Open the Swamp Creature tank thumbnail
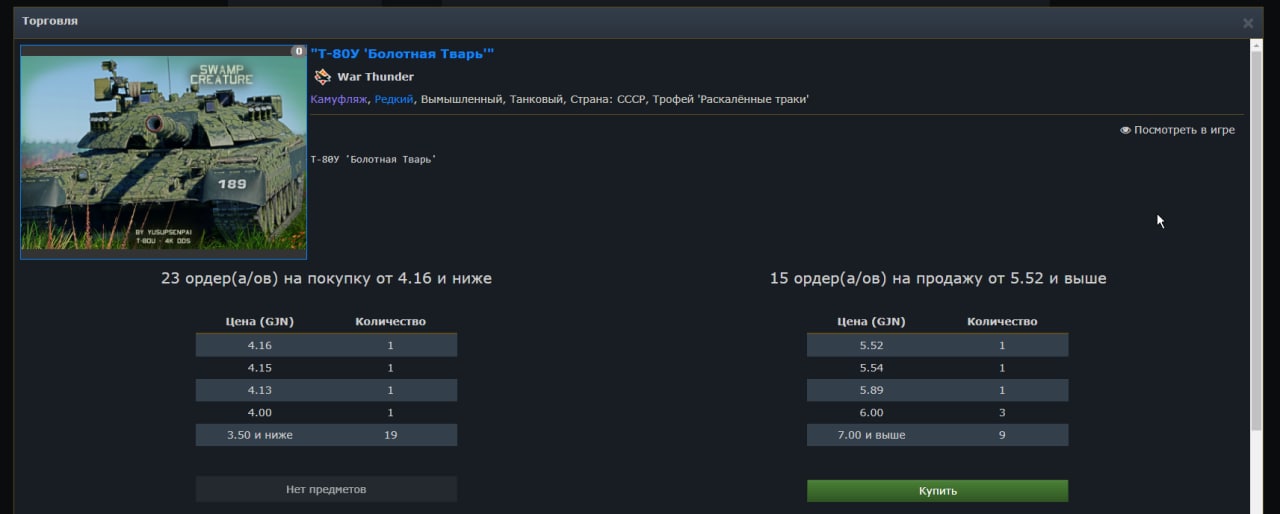The width and height of the screenshot is (1280, 514). 163,152
